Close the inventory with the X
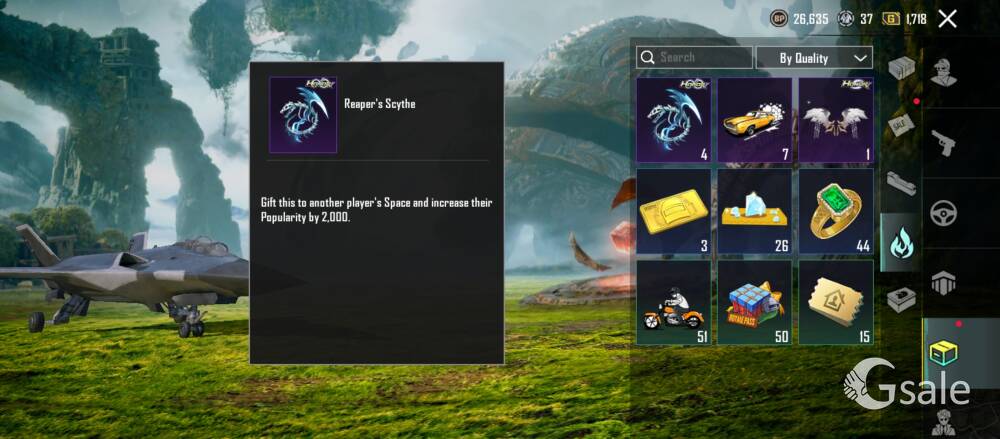This screenshot has width=1000, height=439. click(x=948, y=19)
